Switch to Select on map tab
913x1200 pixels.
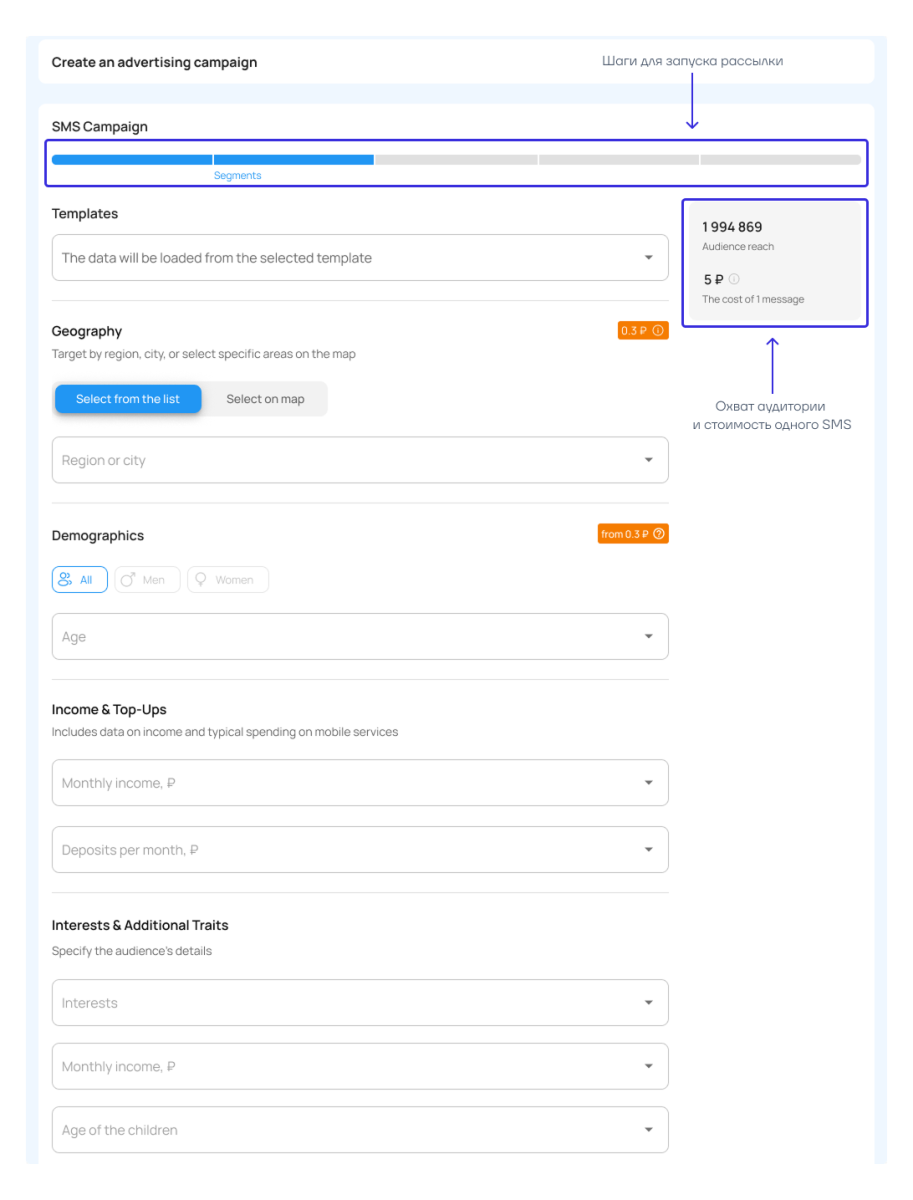pyautogui.click(x=265, y=399)
